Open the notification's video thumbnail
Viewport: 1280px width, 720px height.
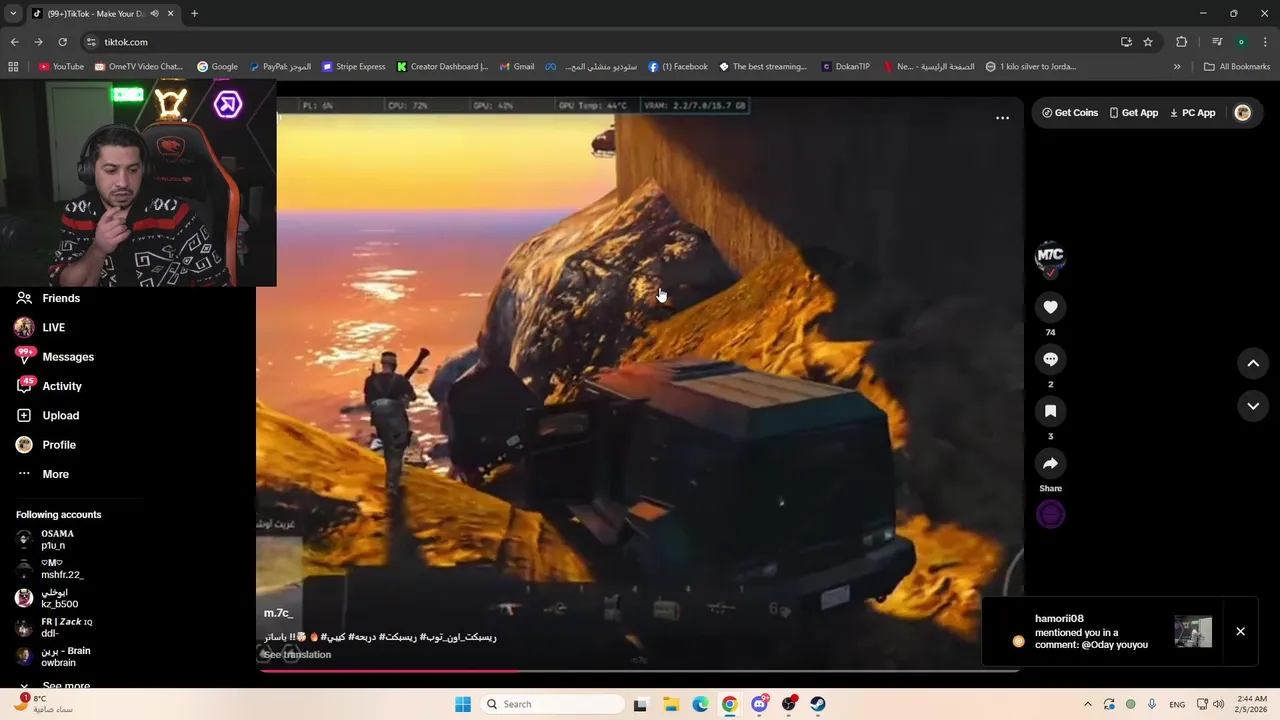click(x=1193, y=631)
